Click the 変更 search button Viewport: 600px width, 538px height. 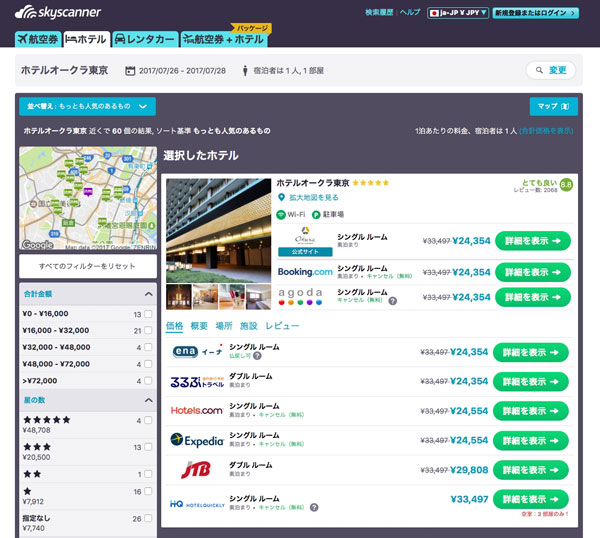[551, 70]
